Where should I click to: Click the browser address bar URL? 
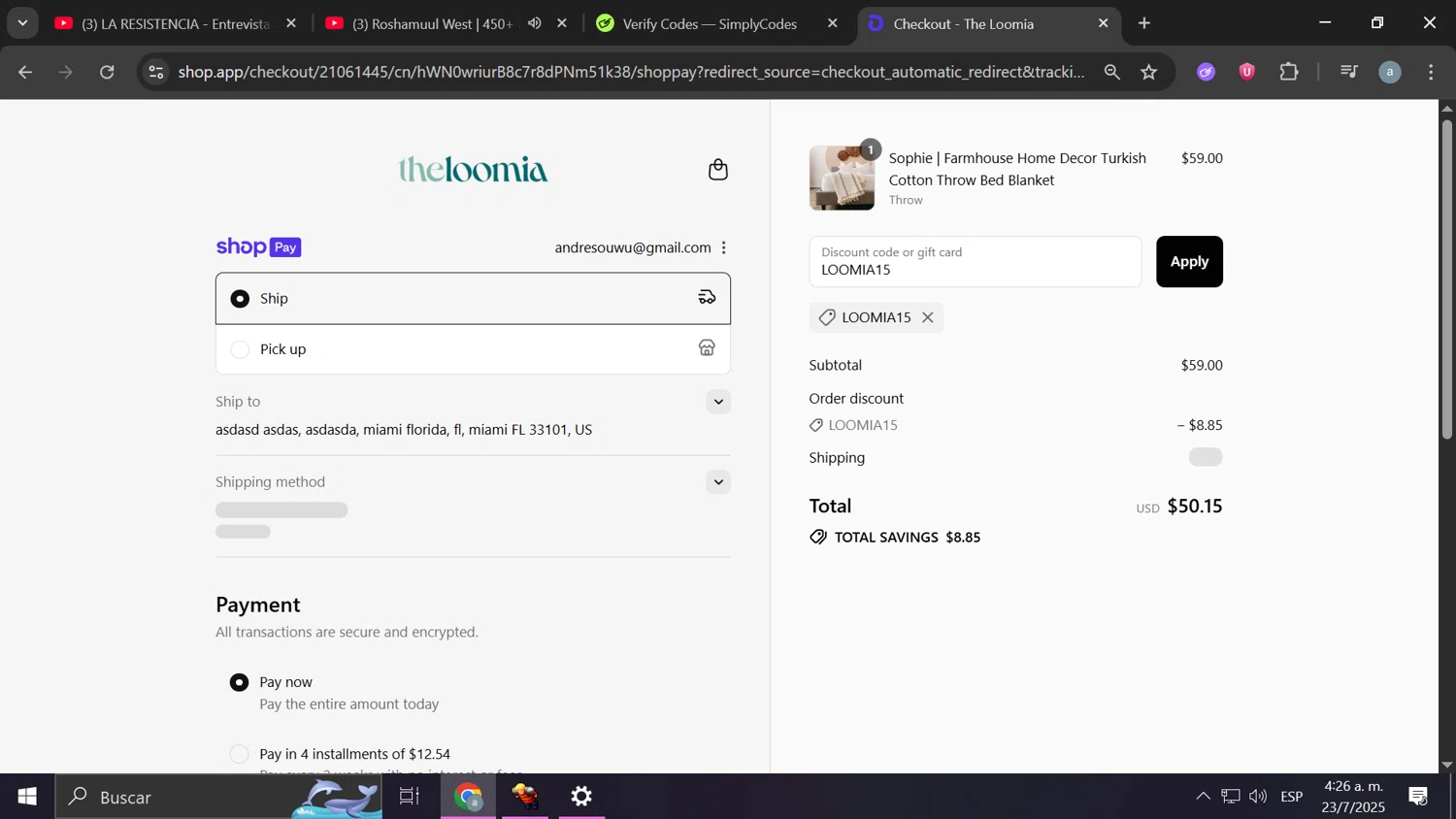[631, 72]
